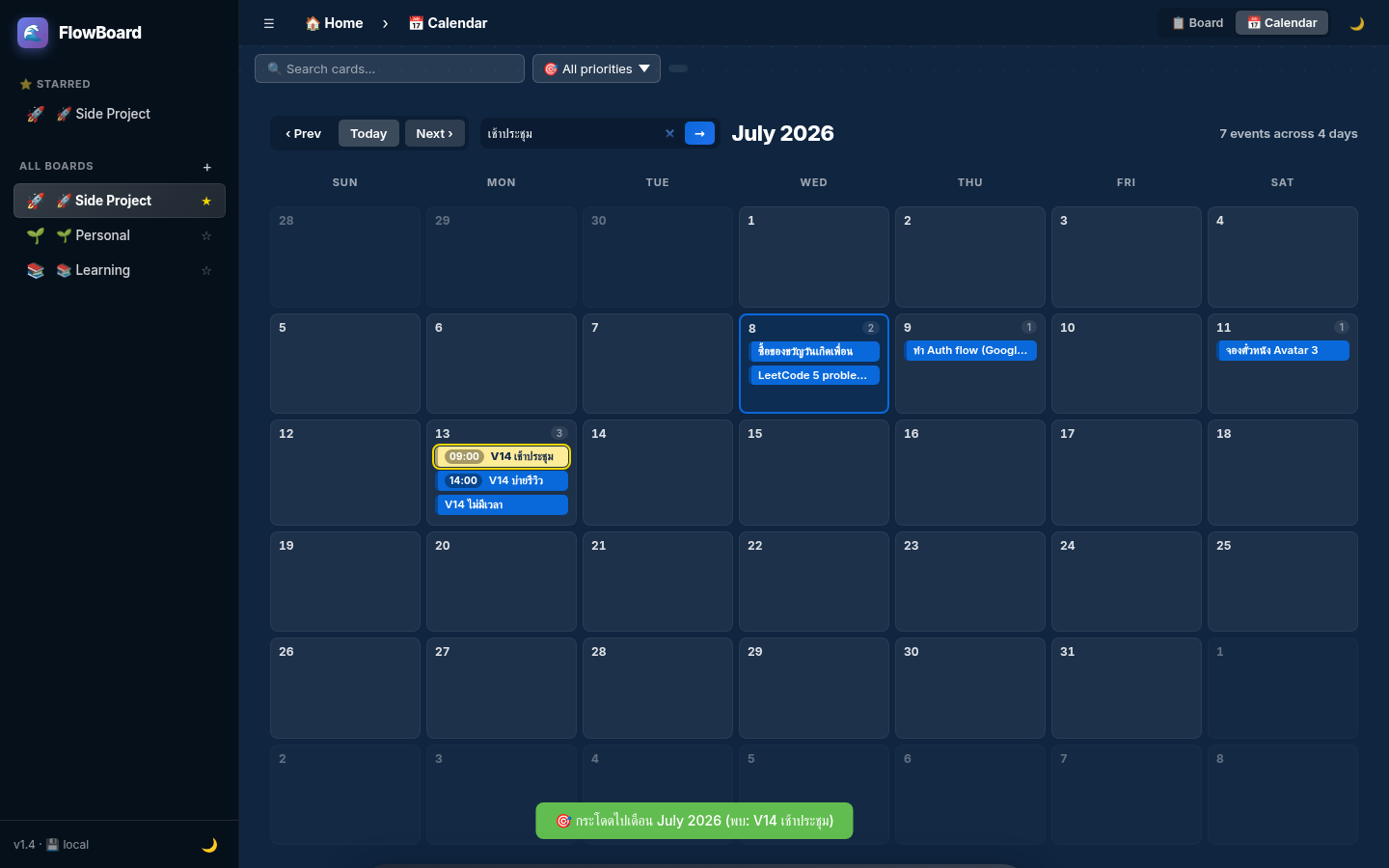Dismiss the green jump notification toast
The image size is (1389, 868).
point(694,821)
